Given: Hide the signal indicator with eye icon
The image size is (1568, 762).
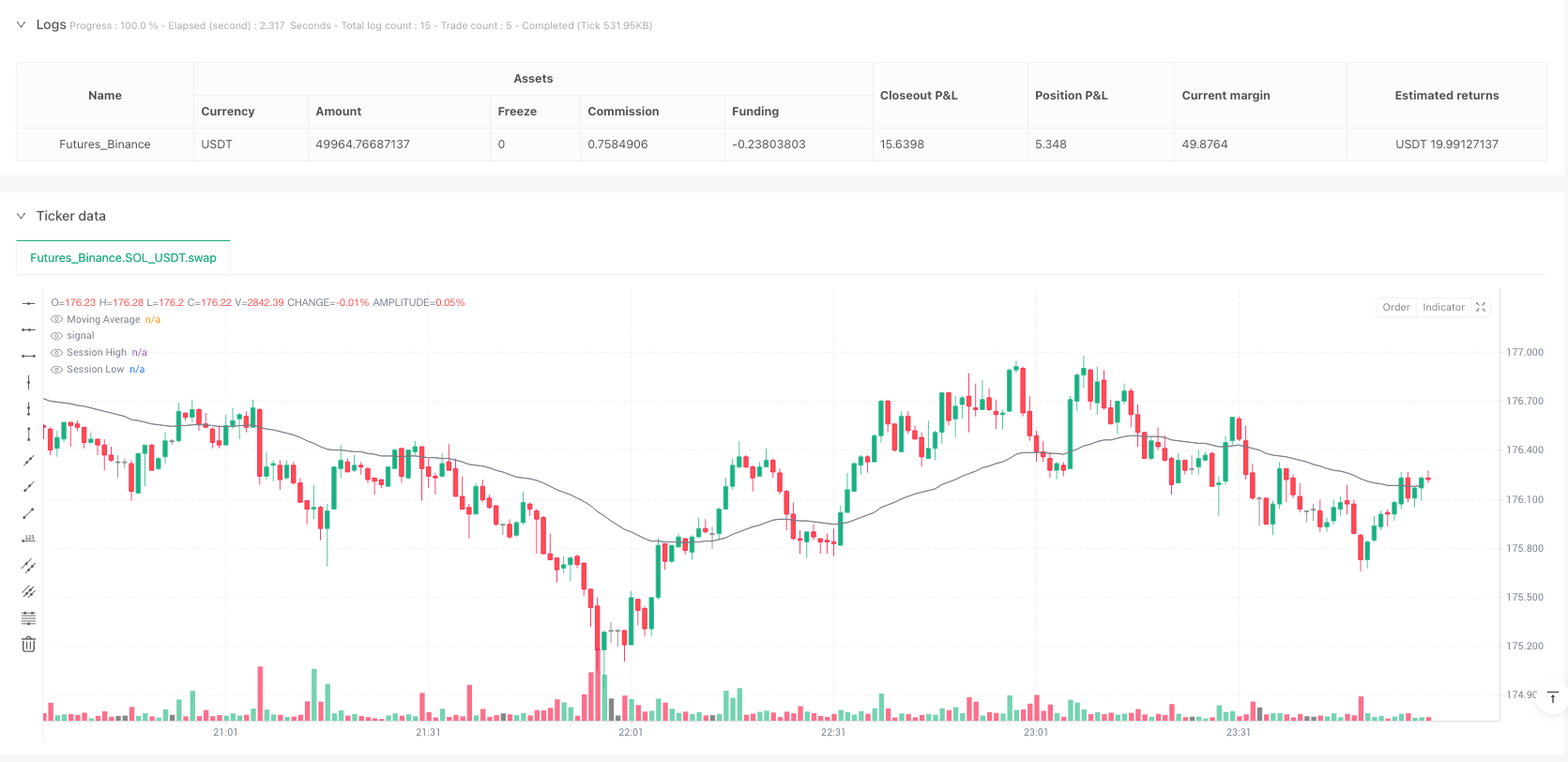Looking at the screenshot, I should tap(57, 336).
